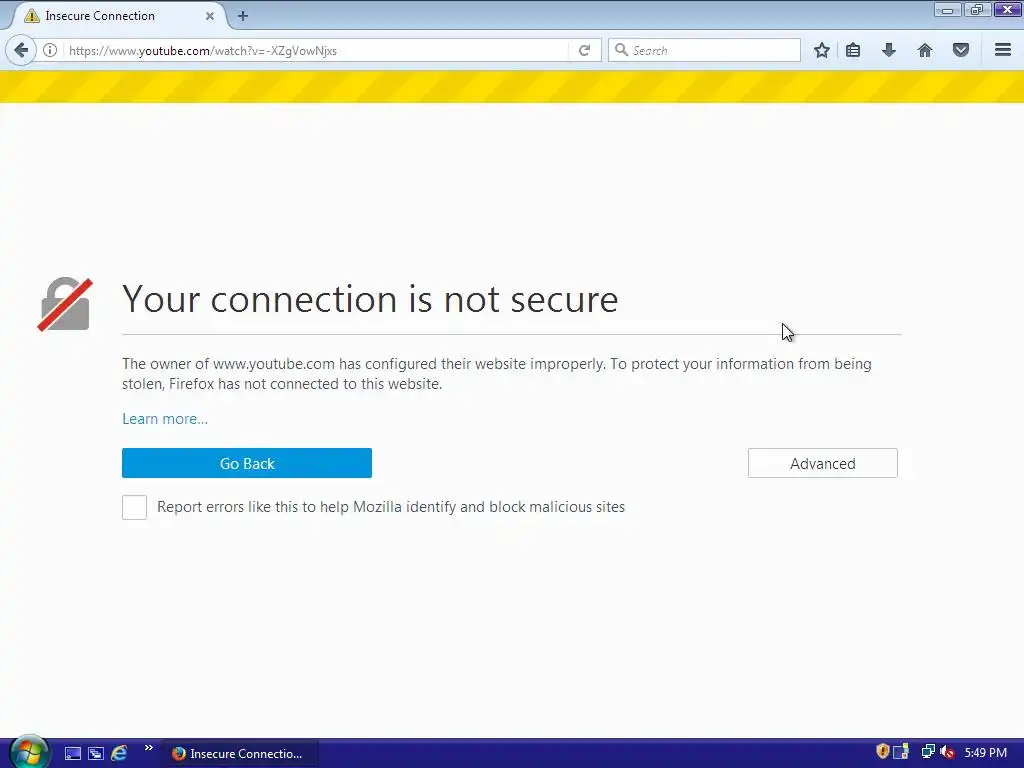Open Windows Security shield tray icon
The image size is (1024, 768).
point(882,752)
